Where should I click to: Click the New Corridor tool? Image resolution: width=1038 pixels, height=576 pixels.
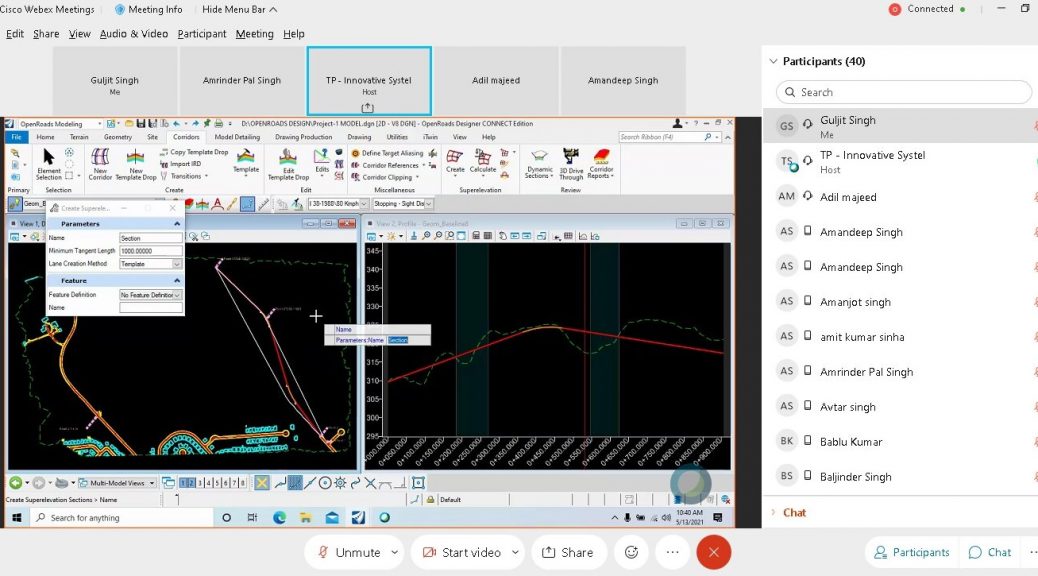100,164
